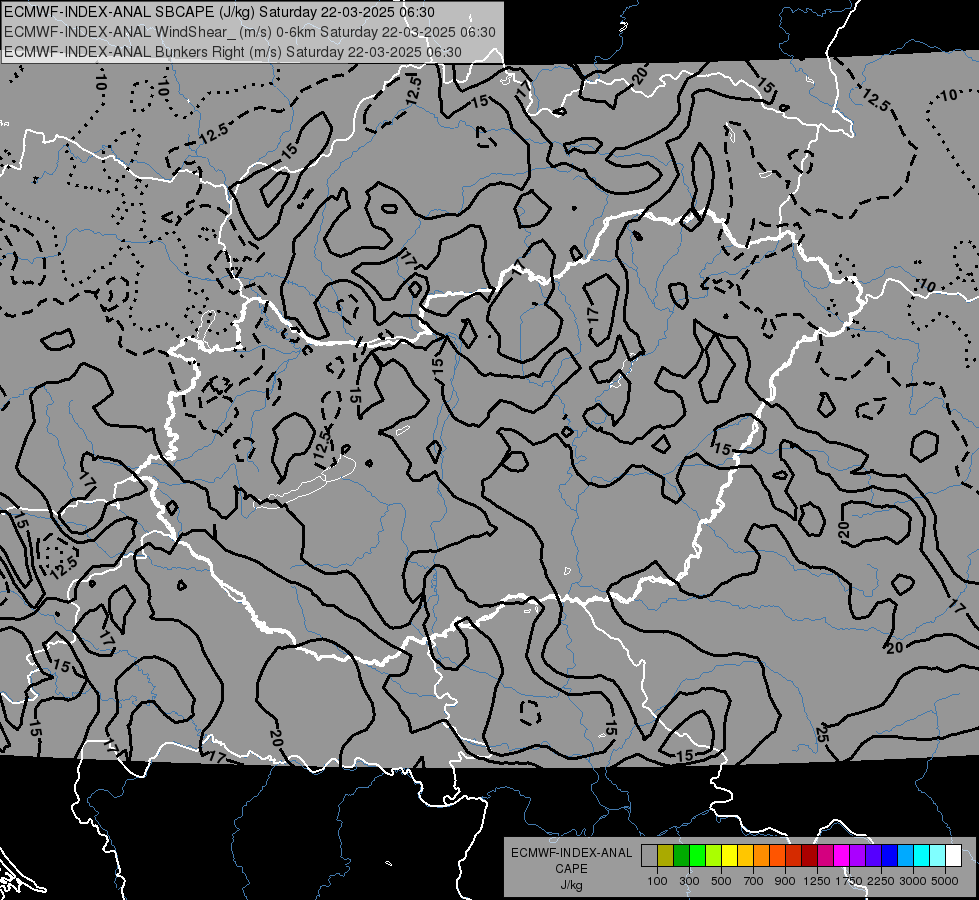Click the 1250 legend value label
Viewport: 979px width, 900px height.
[x=817, y=881]
